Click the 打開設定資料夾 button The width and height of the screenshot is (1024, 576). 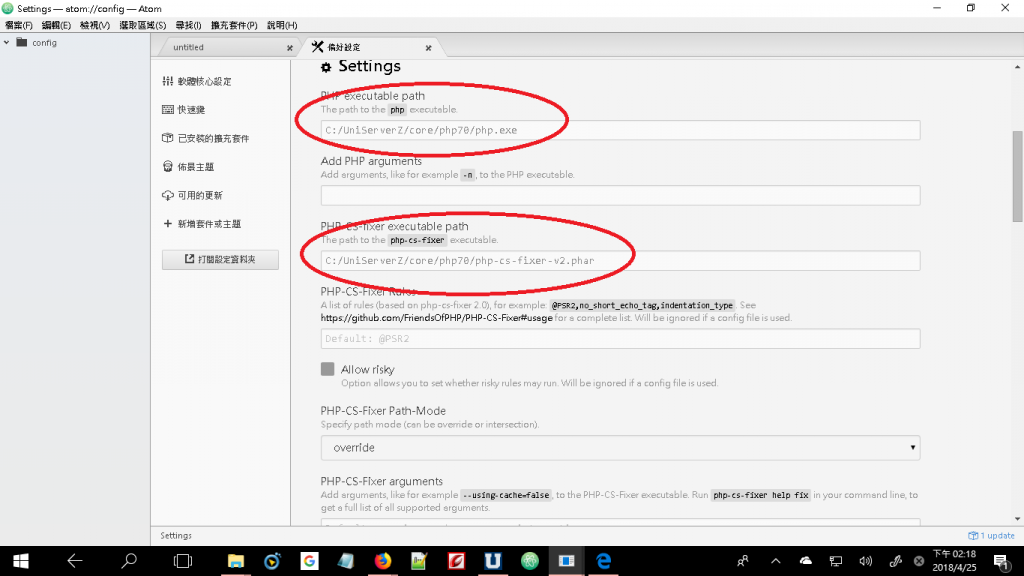coord(220,259)
